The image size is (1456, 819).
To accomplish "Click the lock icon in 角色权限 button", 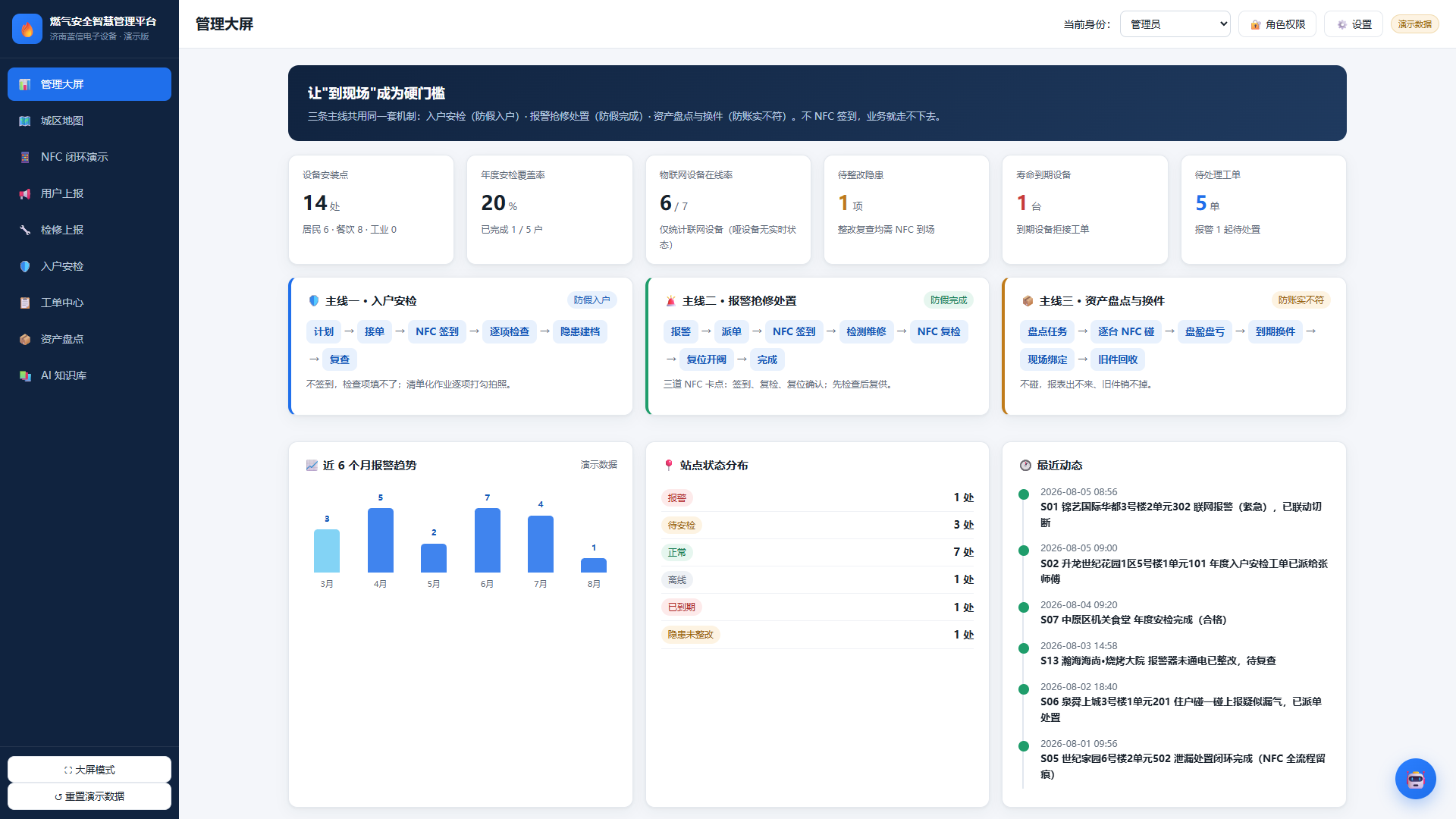I will pyautogui.click(x=1255, y=24).
